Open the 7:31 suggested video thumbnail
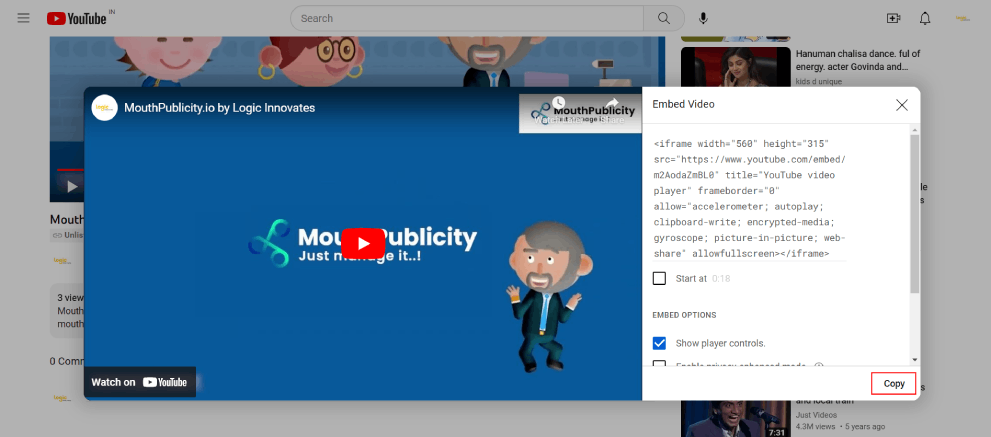The image size is (991, 437). tap(736, 419)
